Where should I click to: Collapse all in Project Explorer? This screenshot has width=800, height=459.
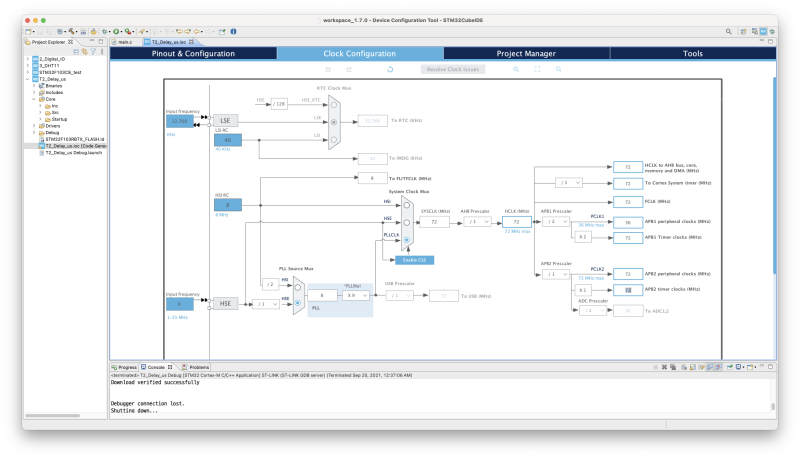click(76, 52)
